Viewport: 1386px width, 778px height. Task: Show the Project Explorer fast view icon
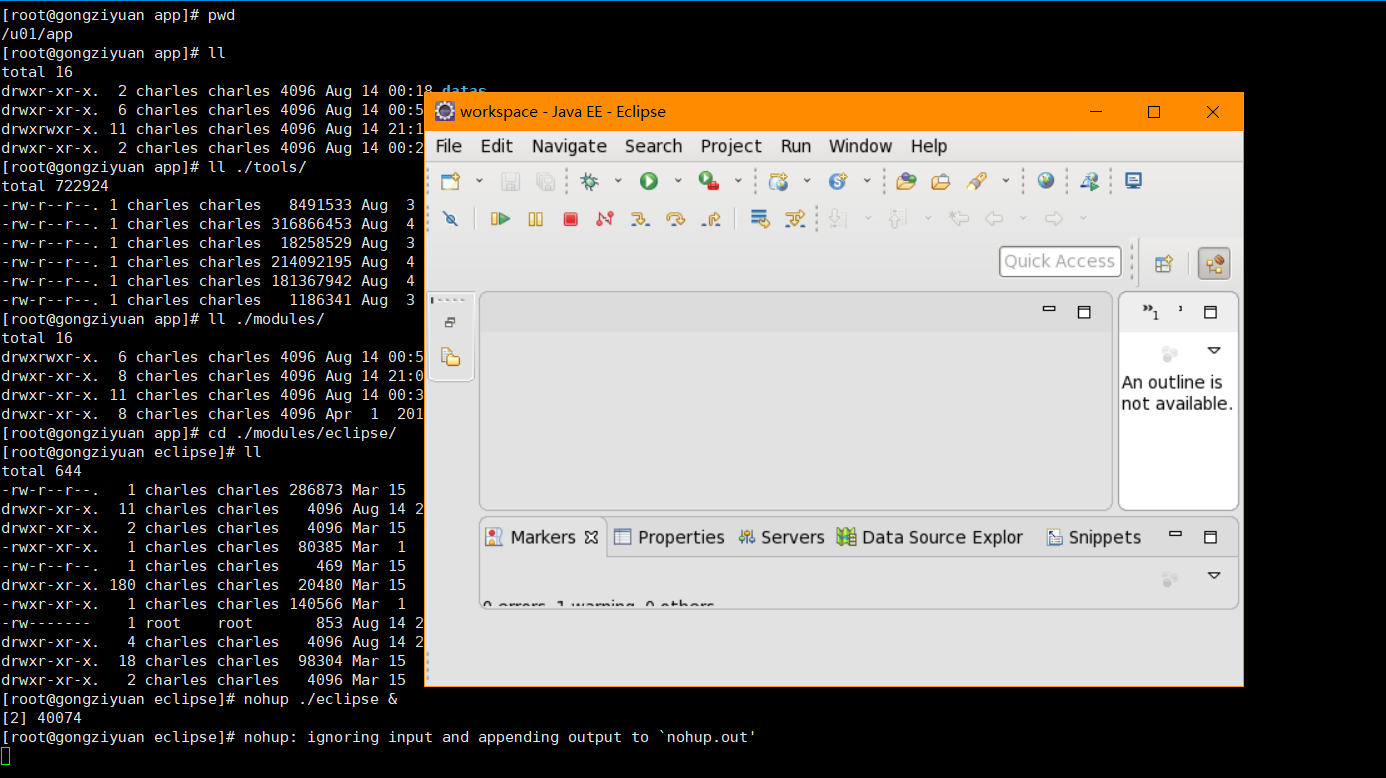click(x=451, y=358)
